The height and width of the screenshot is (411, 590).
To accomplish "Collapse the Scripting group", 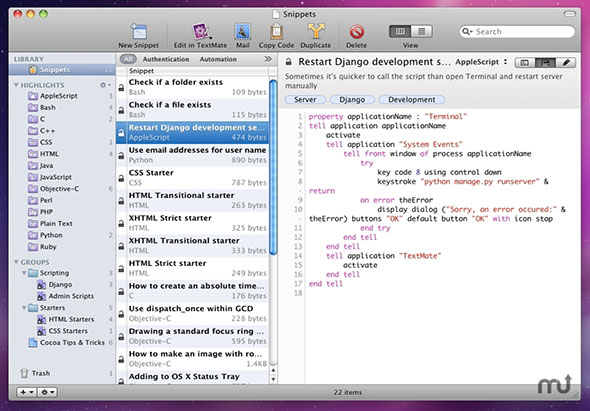I will [24, 273].
